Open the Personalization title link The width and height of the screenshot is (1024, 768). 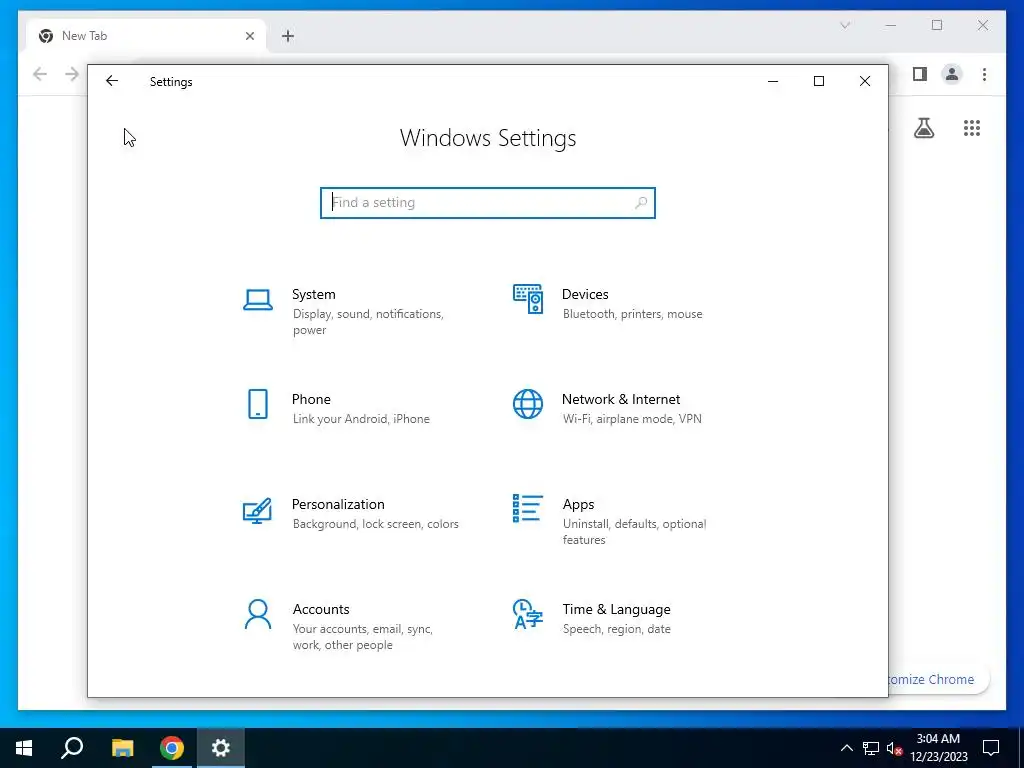338,505
